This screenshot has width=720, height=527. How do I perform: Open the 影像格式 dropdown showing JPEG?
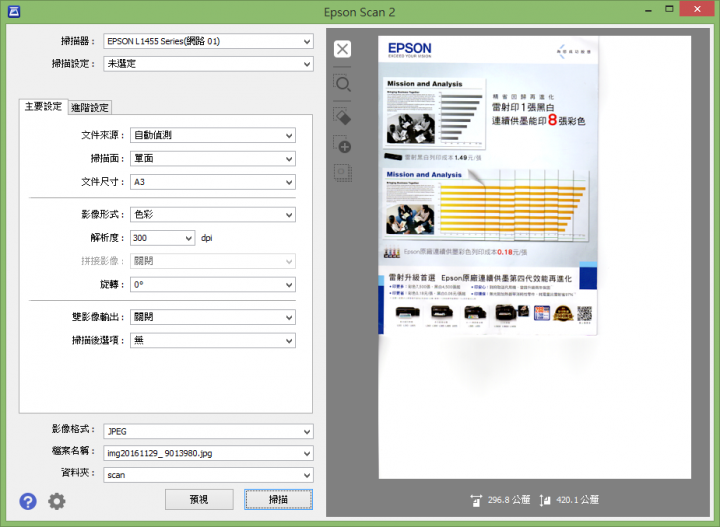point(208,432)
